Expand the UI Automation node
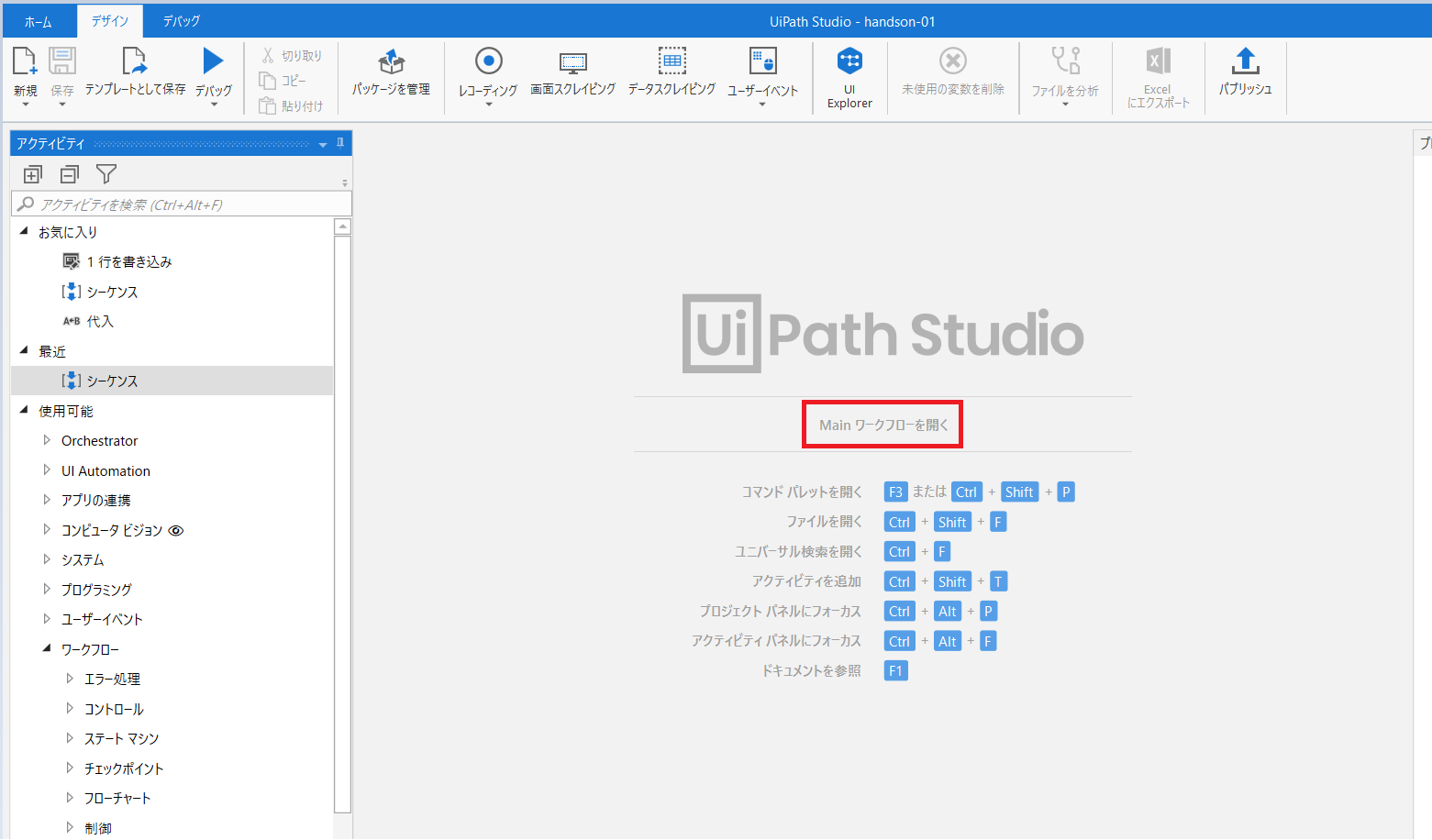The height and width of the screenshot is (840, 1432). pyautogui.click(x=47, y=470)
